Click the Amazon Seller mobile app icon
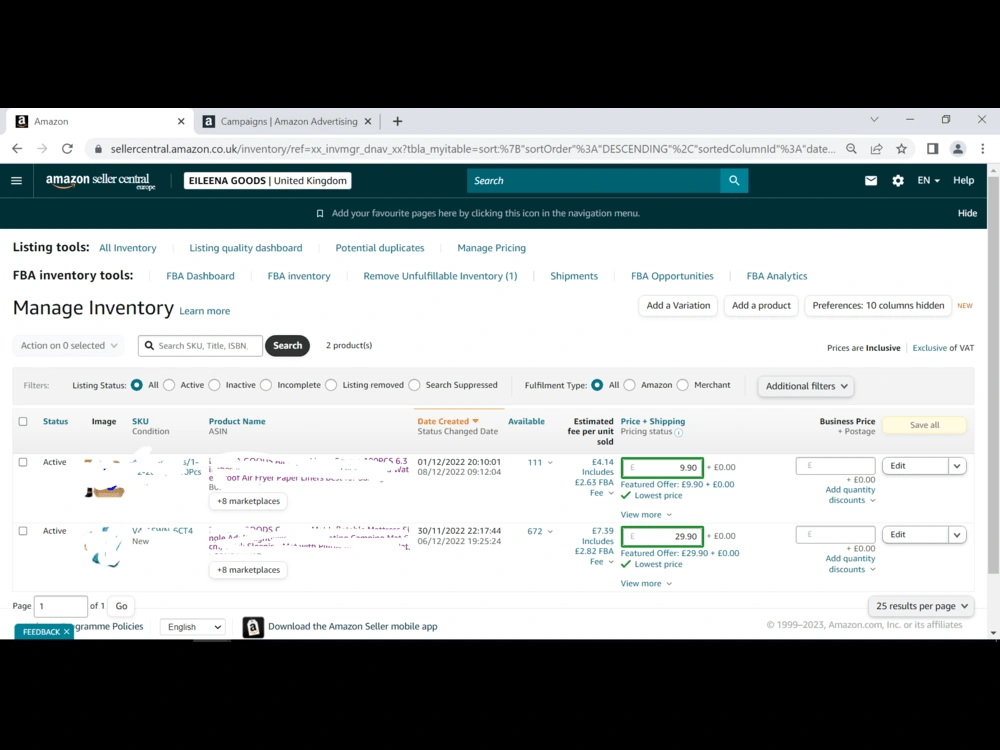 click(253, 627)
